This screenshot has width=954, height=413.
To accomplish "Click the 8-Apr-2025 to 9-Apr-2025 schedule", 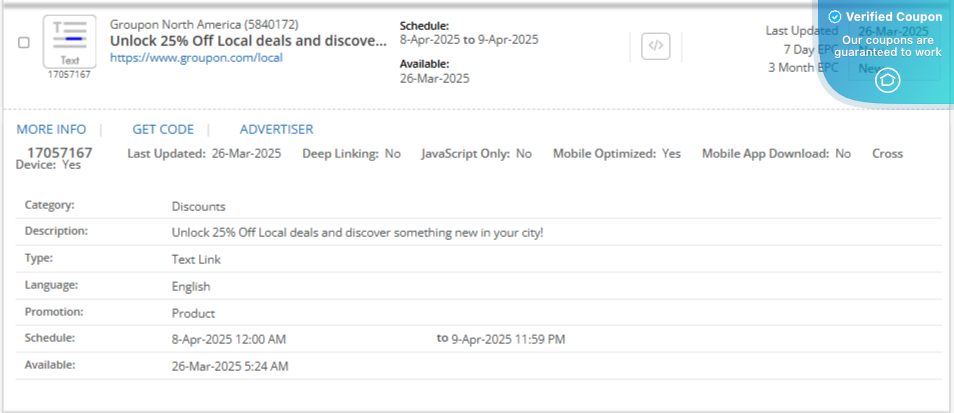I will coord(468,40).
